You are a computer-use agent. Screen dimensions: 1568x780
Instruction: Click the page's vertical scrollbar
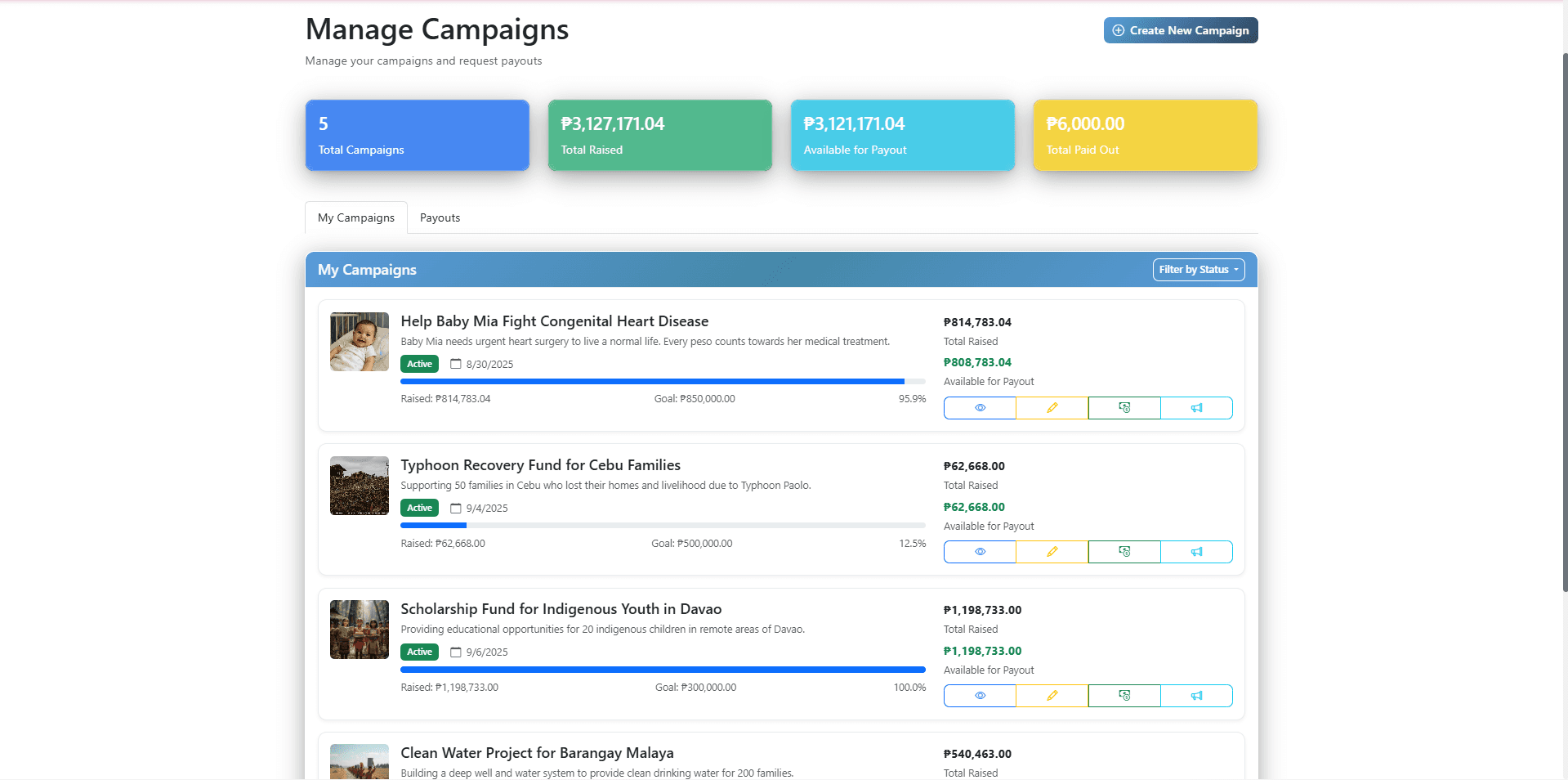coord(1565,321)
